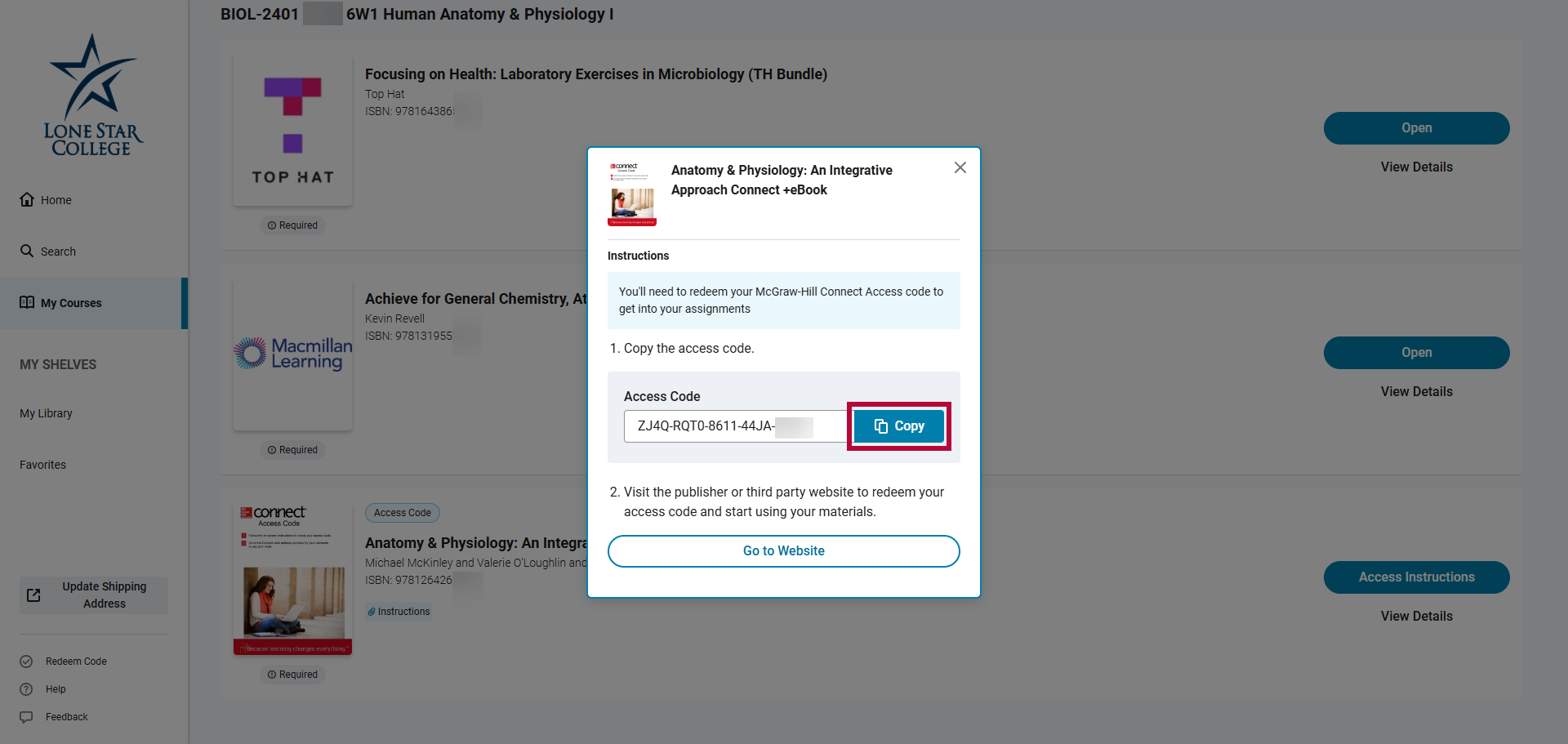Click the Connect book cover in dialog

click(x=632, y=194)
